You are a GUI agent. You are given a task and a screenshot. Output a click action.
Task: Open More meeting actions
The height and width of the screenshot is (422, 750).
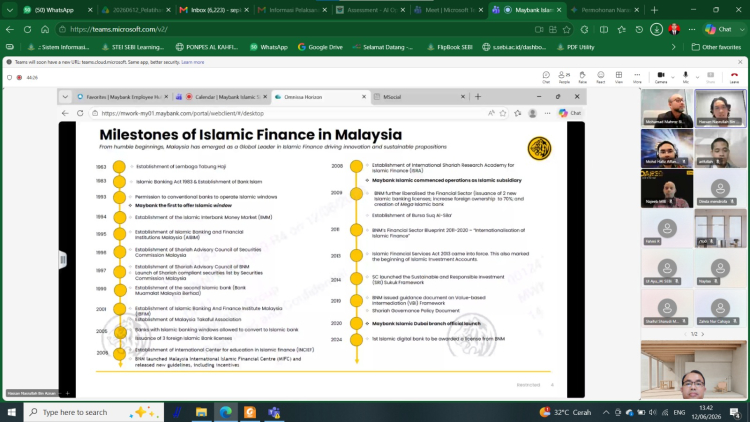click(637, 77)
